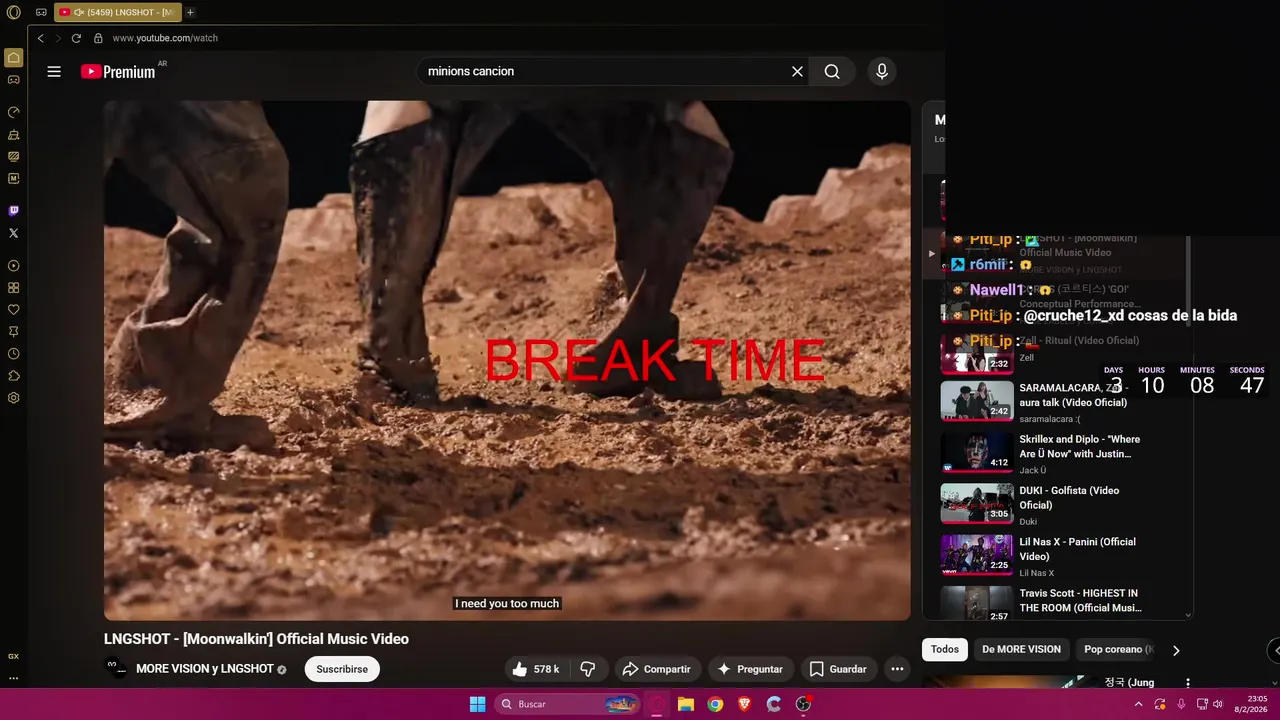This screenshot has height=720, width=1280.
Task: Open the pinboard pin icon in sidebar
Action: coord(14,332)
